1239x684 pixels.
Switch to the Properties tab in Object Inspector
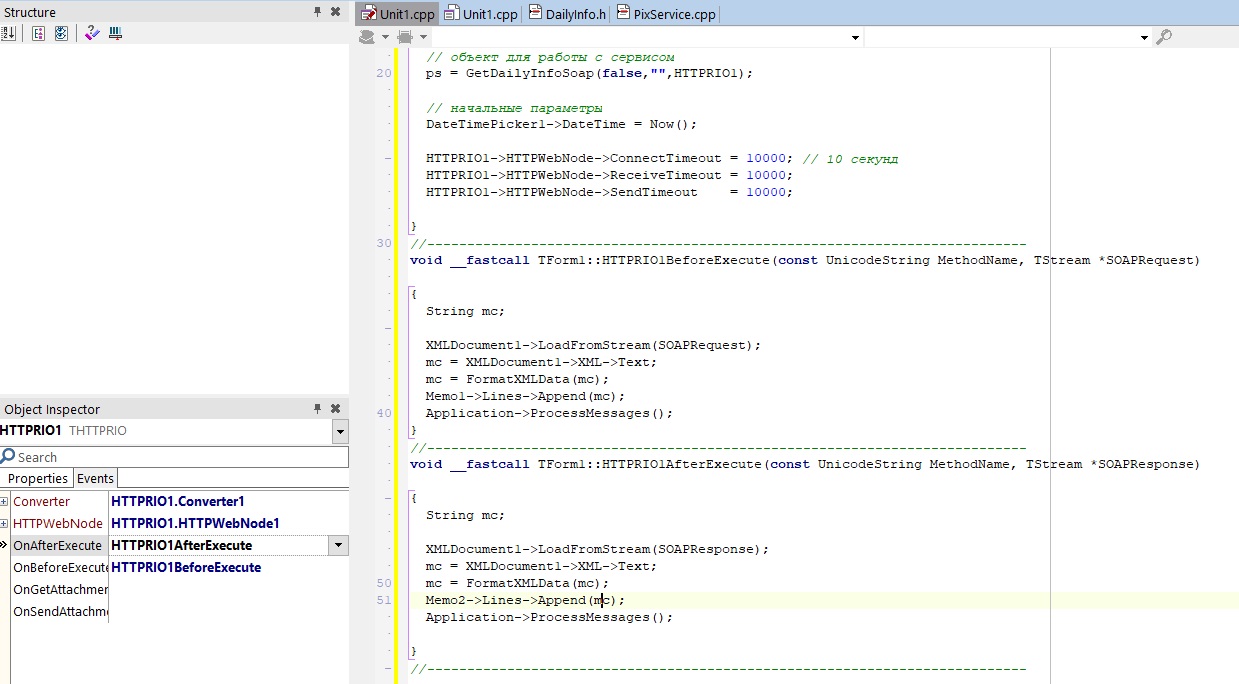[38, 478]
